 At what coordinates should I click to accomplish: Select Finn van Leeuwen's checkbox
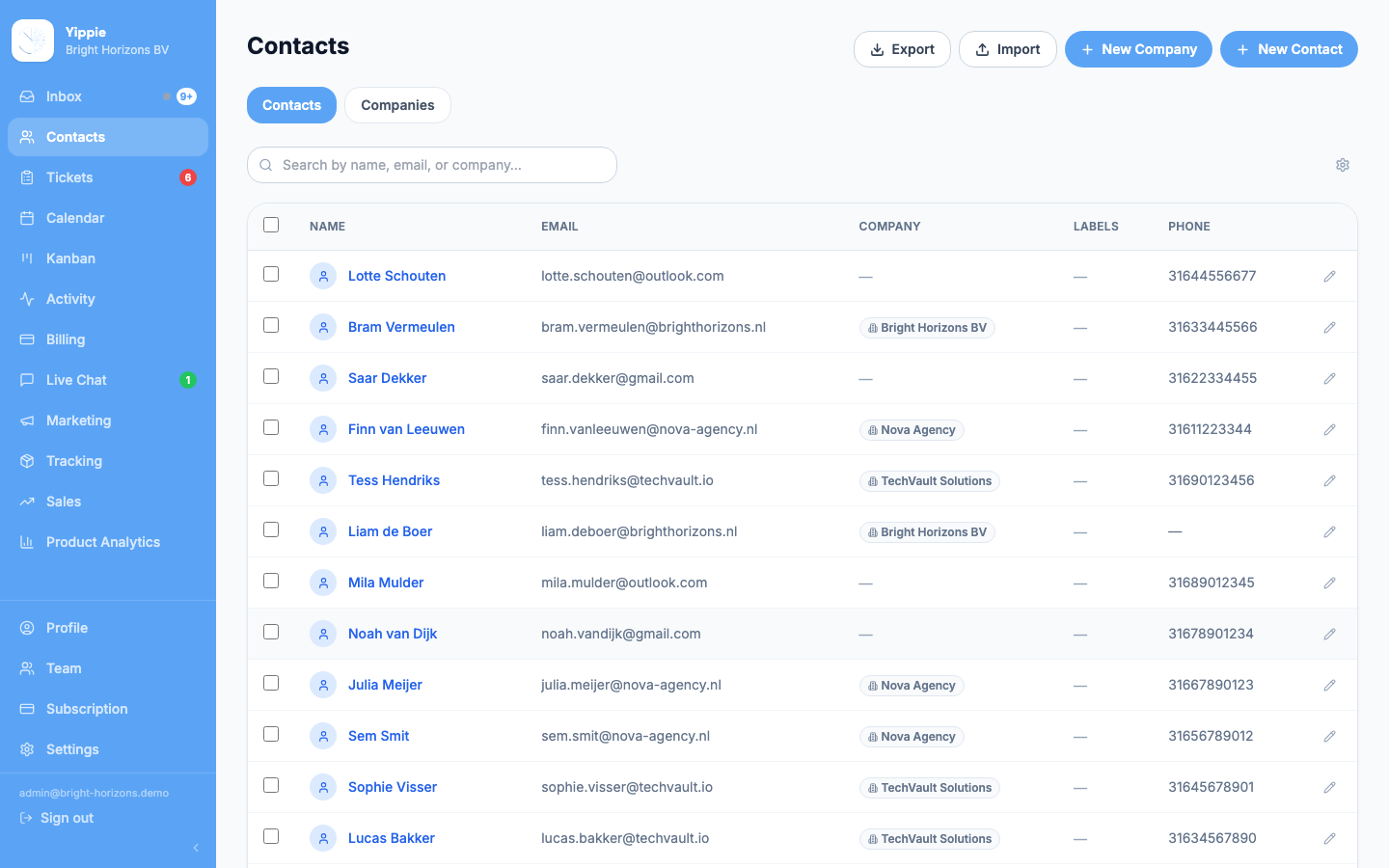[271, 427]
